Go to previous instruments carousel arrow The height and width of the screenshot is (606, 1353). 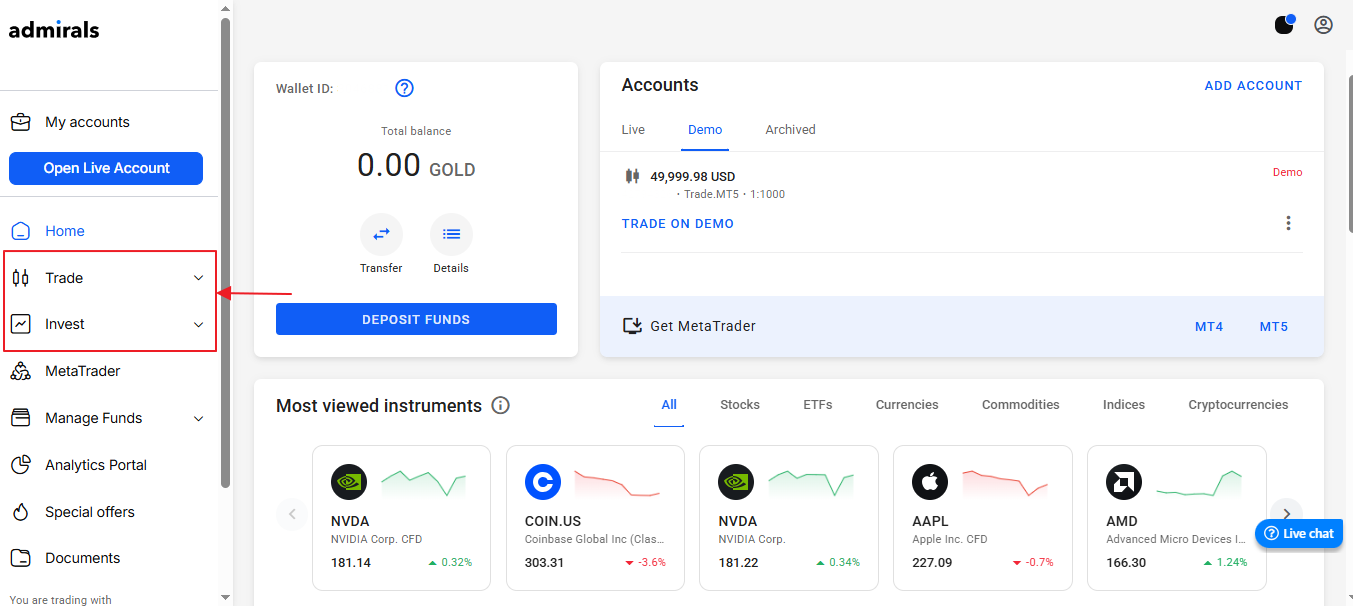pyautogui.click(x=292, y=514)
